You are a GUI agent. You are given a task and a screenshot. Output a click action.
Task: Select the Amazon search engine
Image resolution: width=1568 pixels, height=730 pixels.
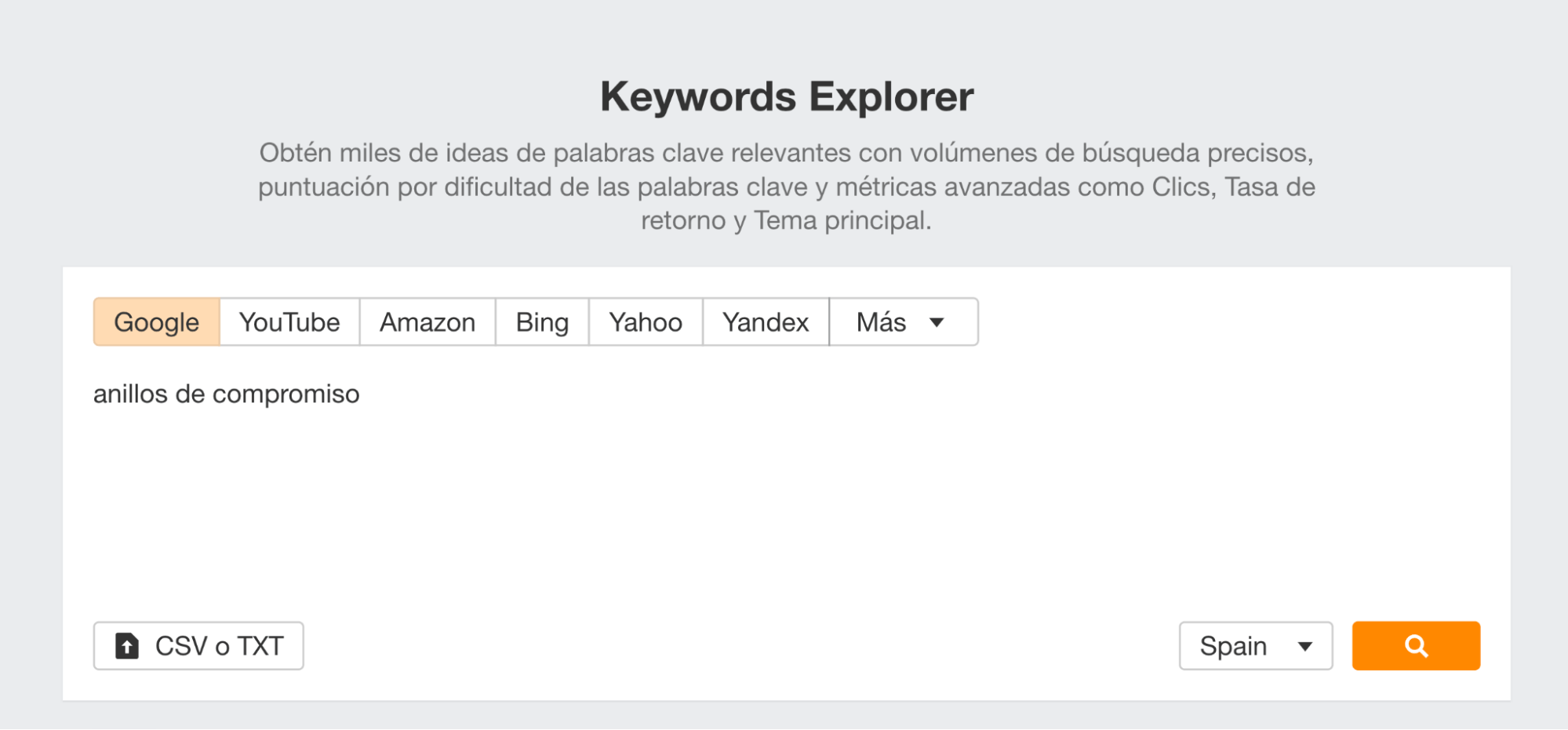[x=427, y=321]
